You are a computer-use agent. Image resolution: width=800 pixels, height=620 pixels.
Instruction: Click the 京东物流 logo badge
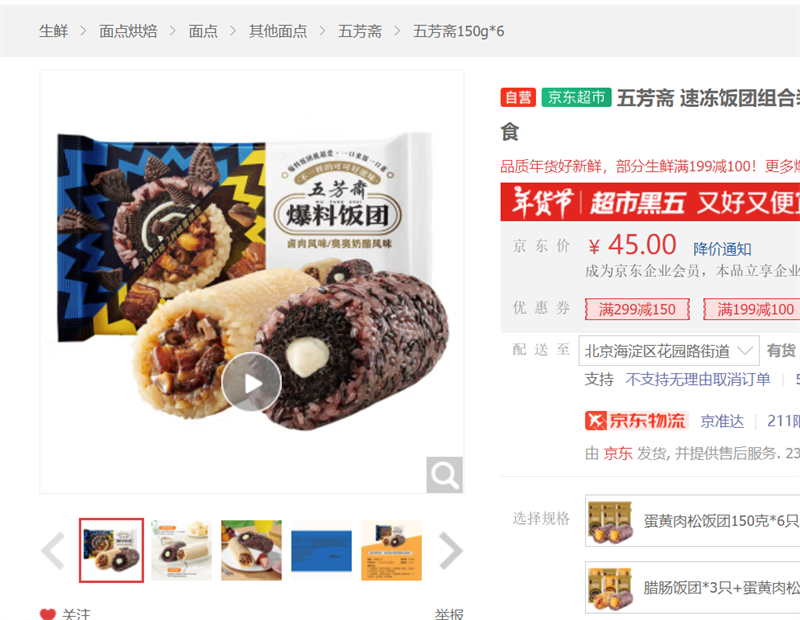(636, 420)
